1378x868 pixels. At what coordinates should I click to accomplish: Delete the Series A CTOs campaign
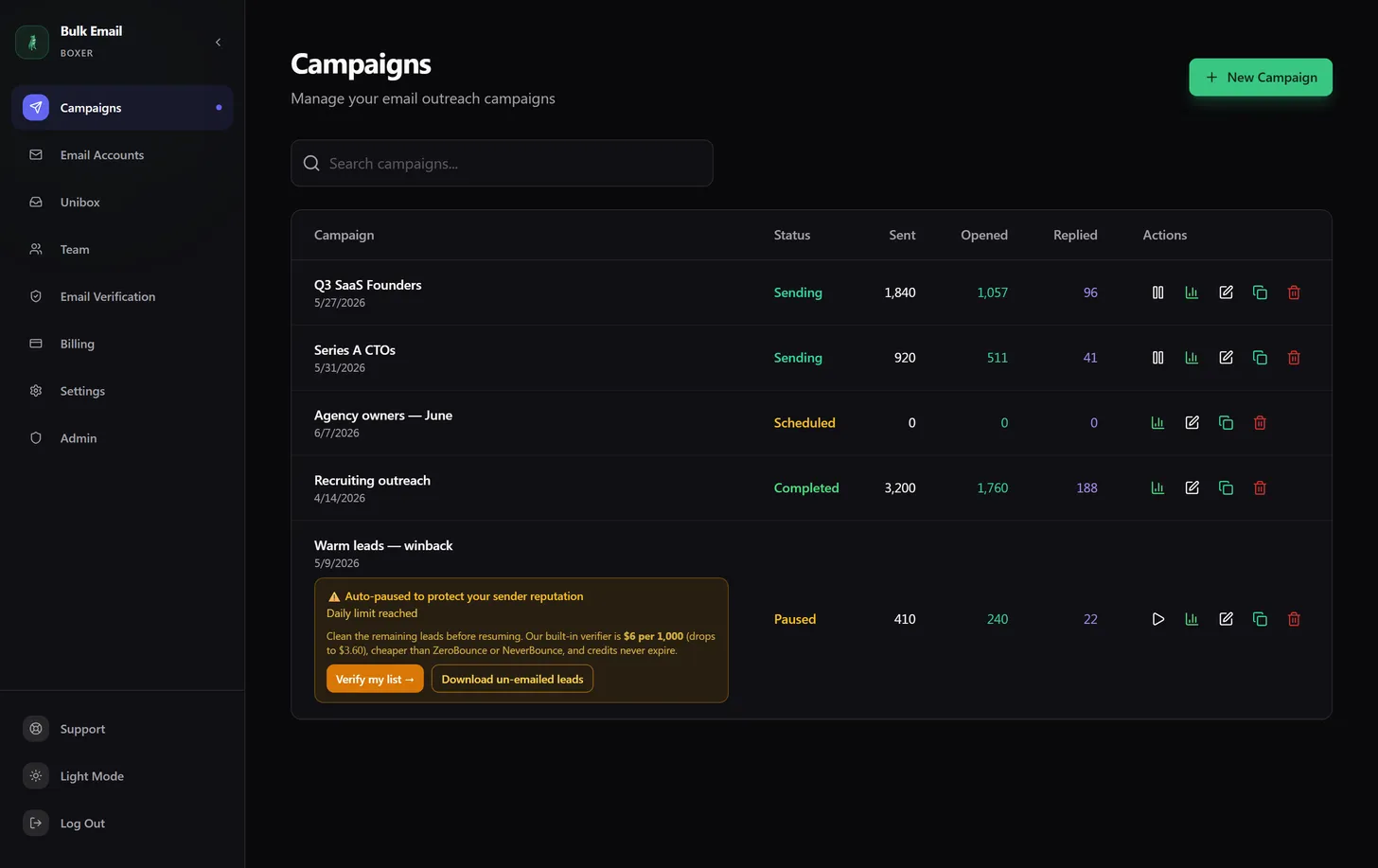point(1294,358)
